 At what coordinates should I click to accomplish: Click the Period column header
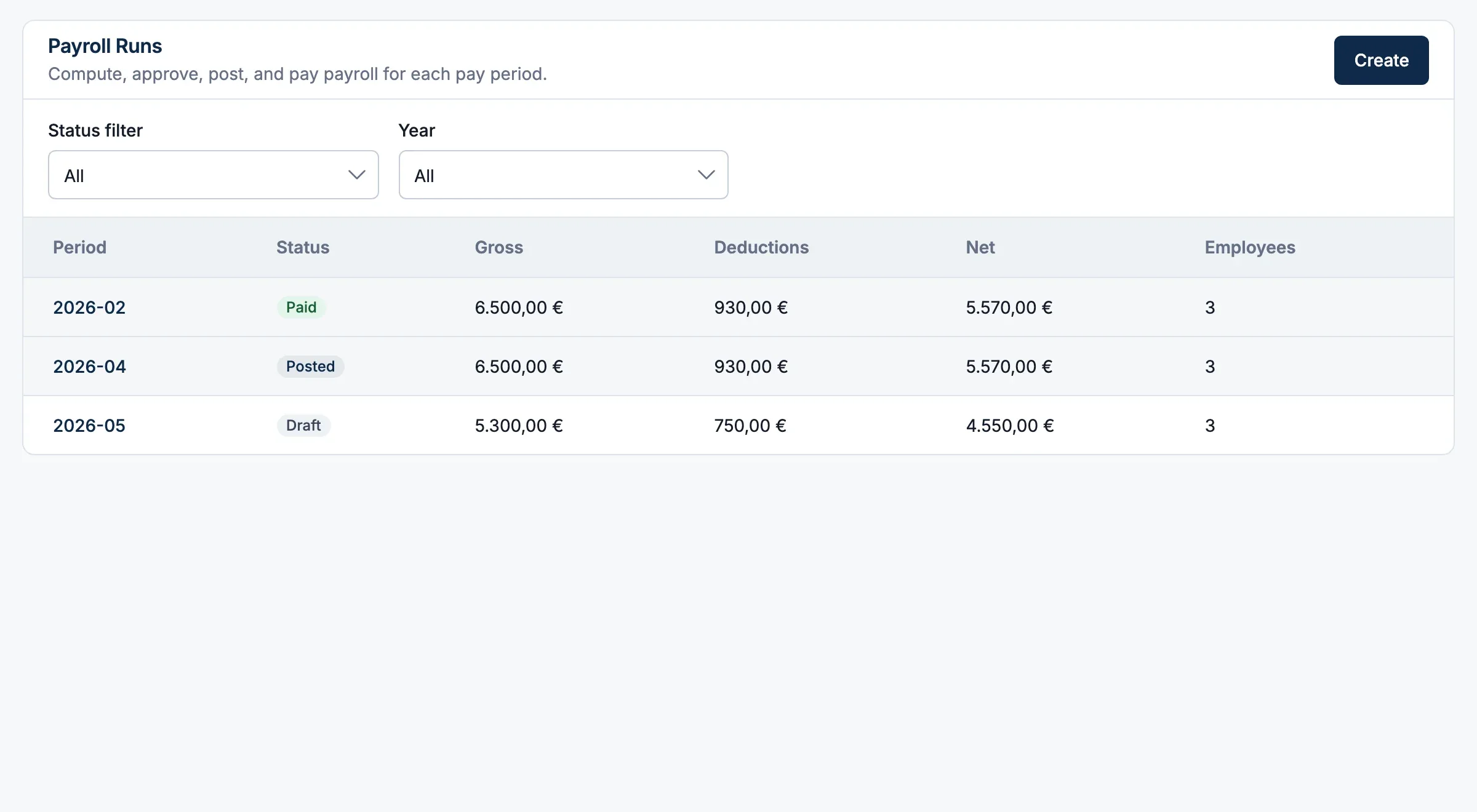(x=79, y=247)
